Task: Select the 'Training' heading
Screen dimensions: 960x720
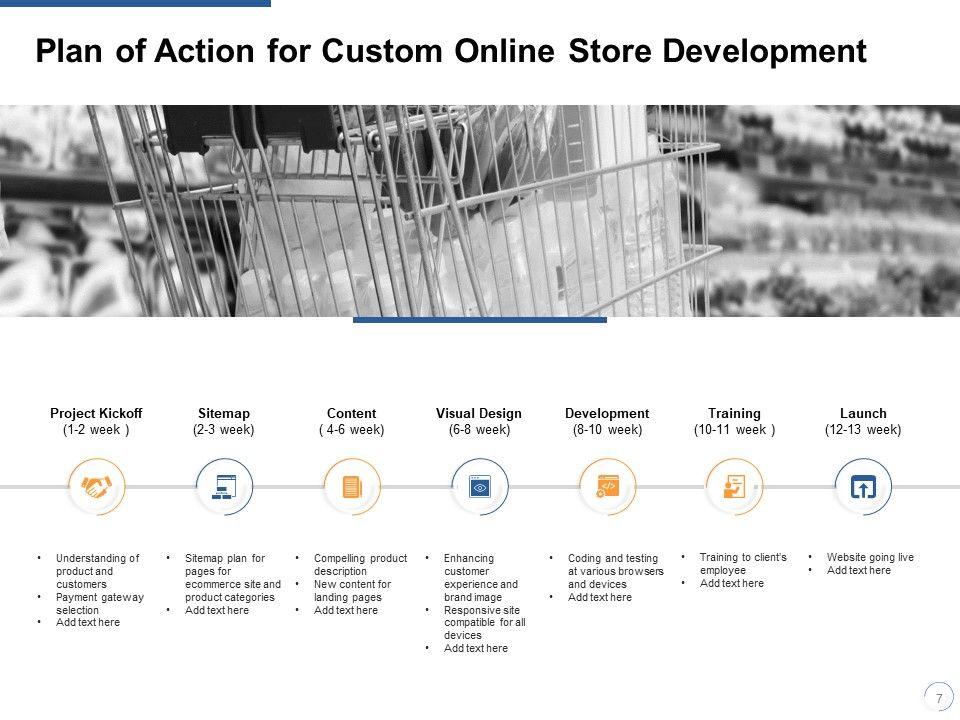Action: click(735, 413)
